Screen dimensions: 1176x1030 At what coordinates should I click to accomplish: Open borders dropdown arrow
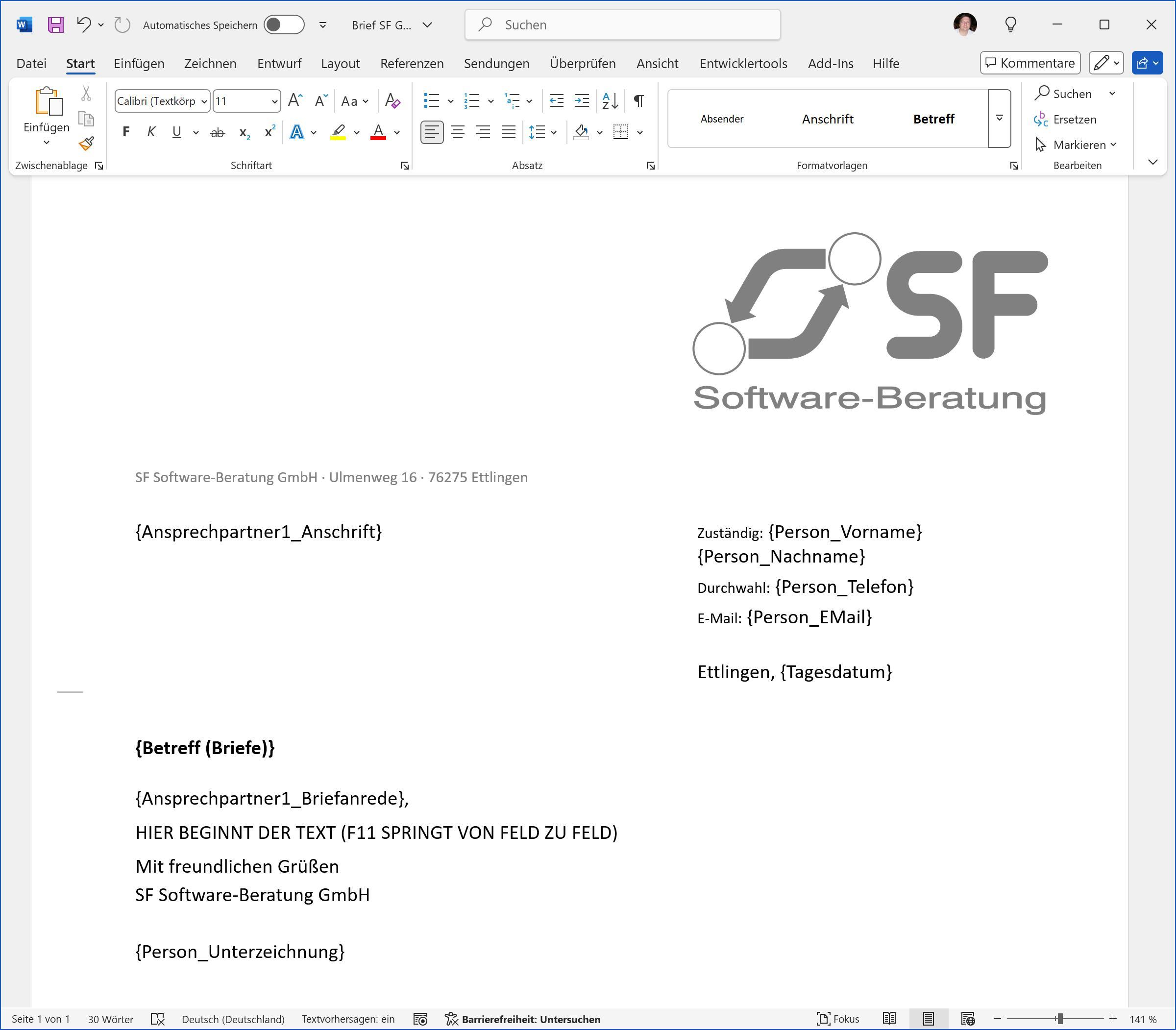pyautogui.click(x=640, y=132)
